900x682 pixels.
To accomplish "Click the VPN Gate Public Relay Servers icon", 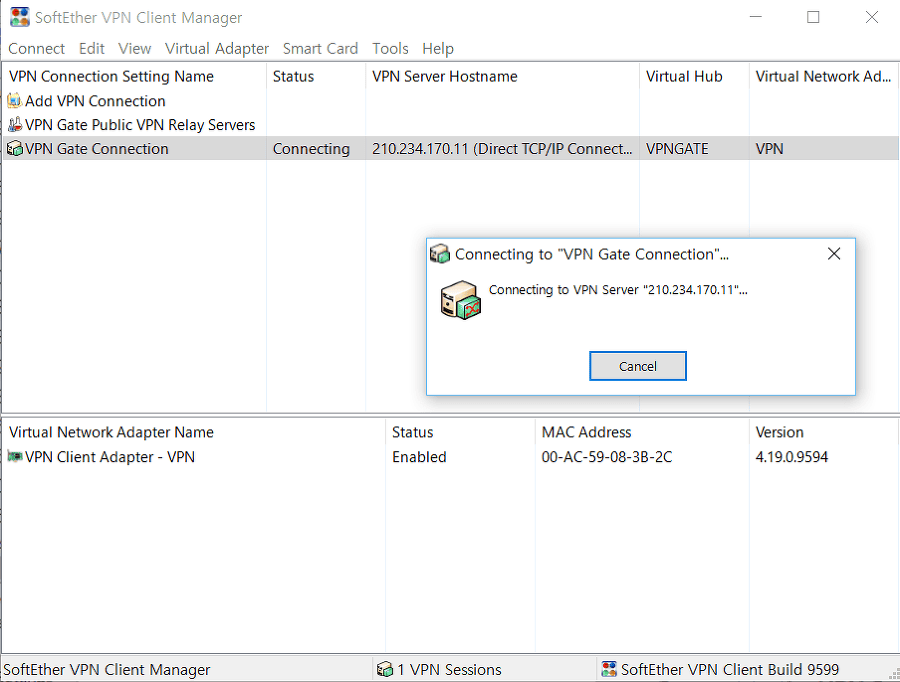I will click(14, 125).
